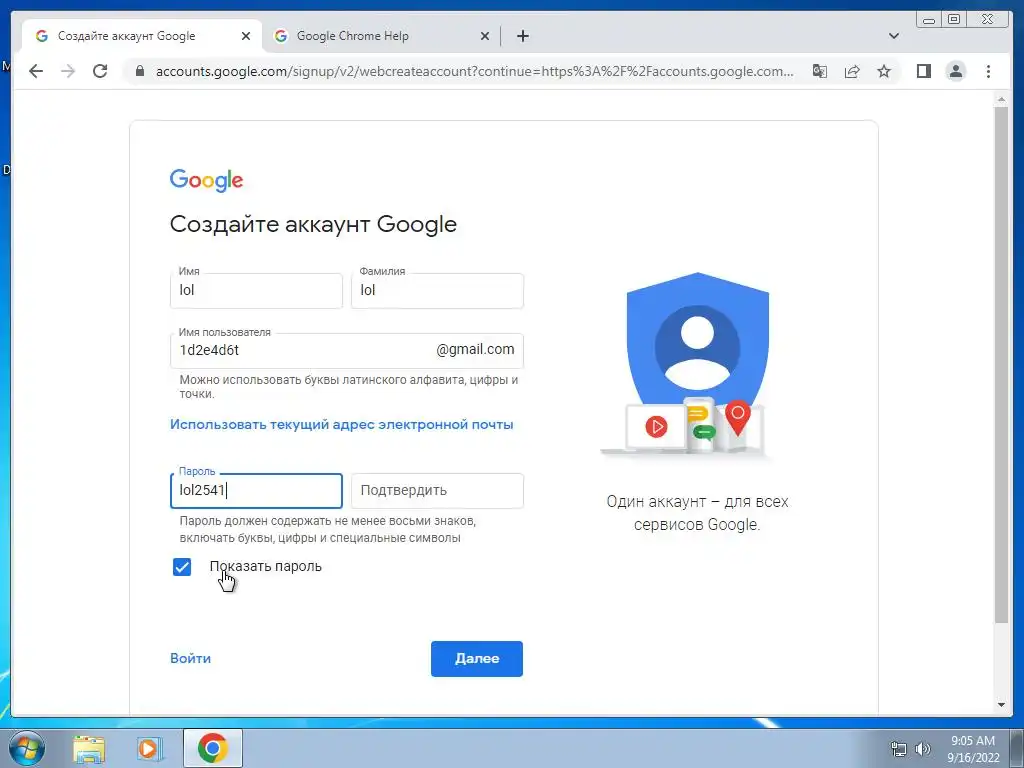Image resolution: width=1024 pixels, height=768 pixels.
Task: Click the address bar URL
Action: pyautogui.click(x=475, y=71)
